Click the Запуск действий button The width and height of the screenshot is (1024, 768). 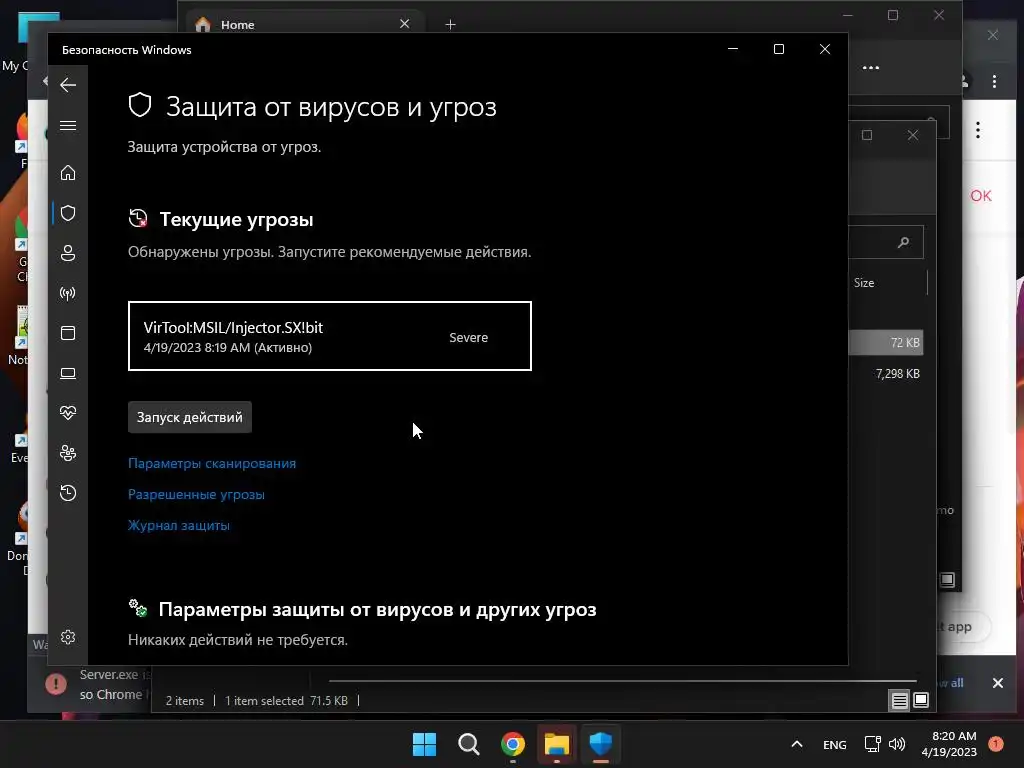coord(189,417)
